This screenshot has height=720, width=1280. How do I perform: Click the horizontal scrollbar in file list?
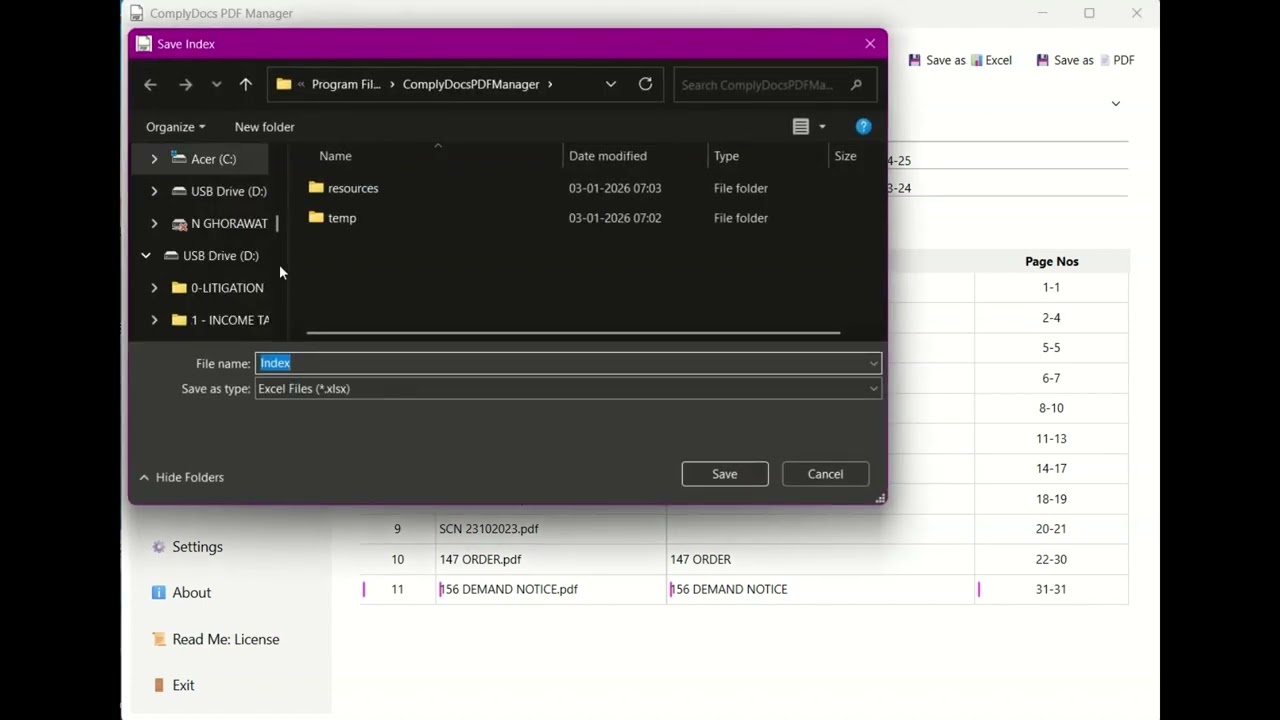(573, 333)
